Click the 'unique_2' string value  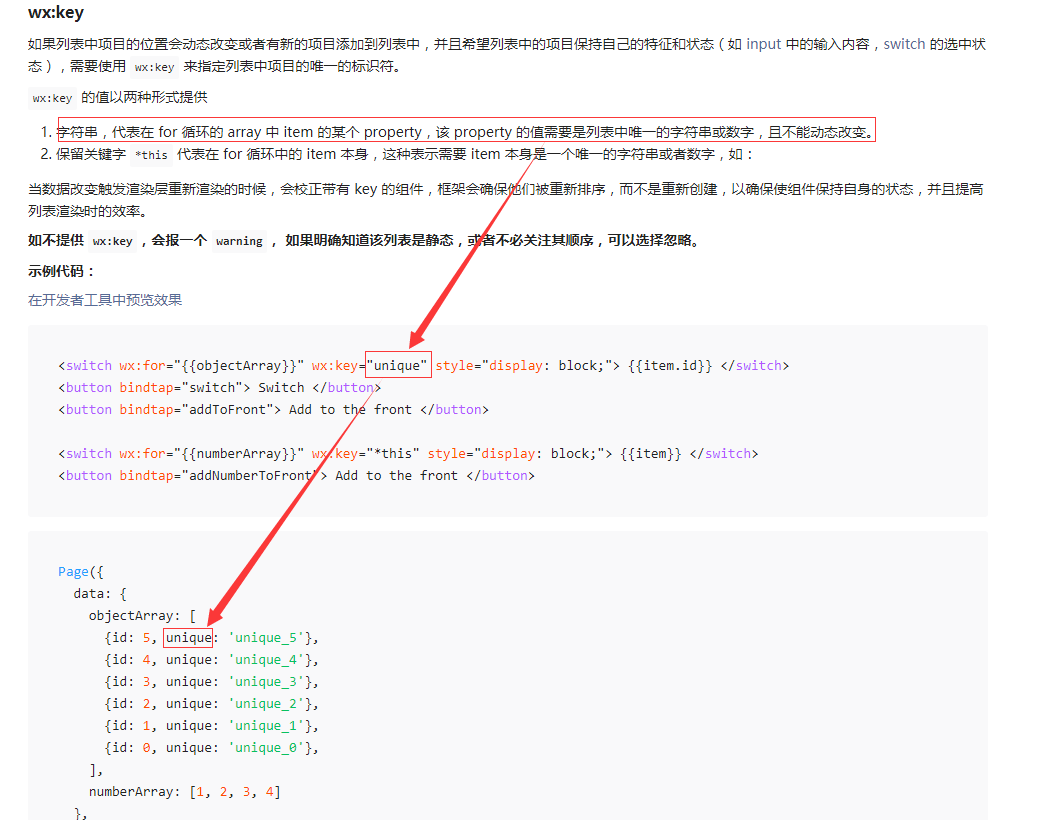[x=266, y=704]
